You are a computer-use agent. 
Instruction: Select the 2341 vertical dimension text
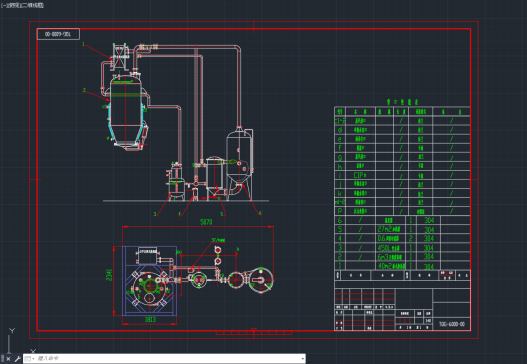pyautogui.click(x=109, y=275)
